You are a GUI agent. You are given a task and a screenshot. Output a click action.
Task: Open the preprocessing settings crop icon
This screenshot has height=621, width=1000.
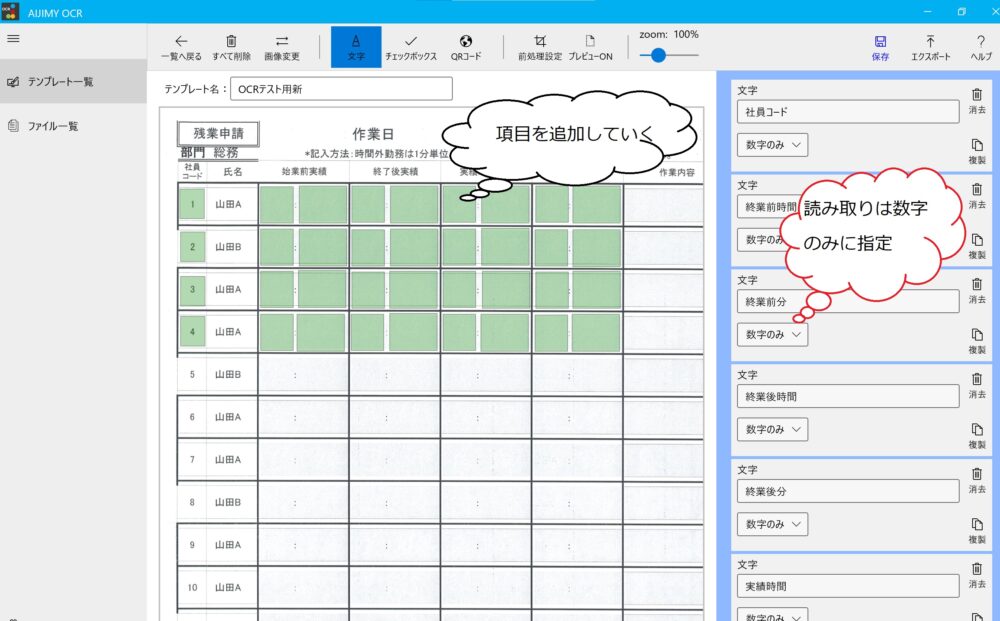[540, 41]
